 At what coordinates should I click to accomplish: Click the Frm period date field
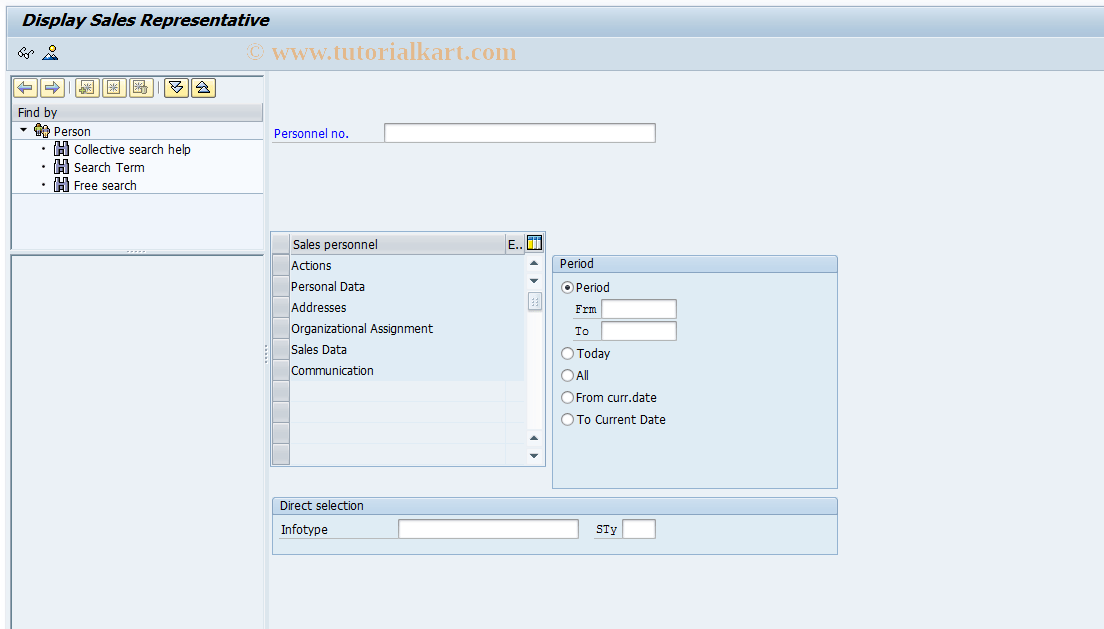pos(638,308)
